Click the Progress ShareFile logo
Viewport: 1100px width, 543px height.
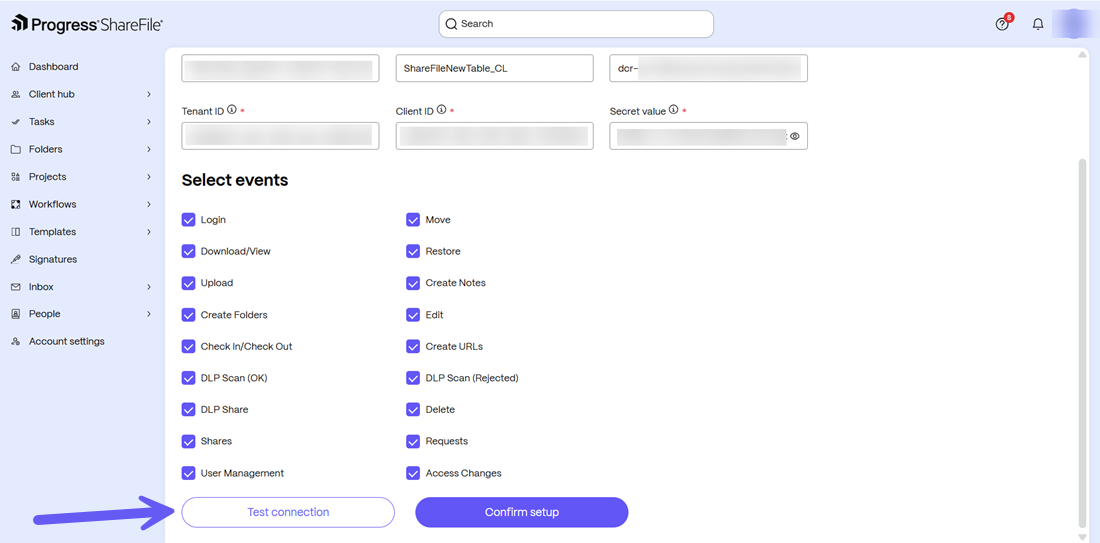coord(88,25)
